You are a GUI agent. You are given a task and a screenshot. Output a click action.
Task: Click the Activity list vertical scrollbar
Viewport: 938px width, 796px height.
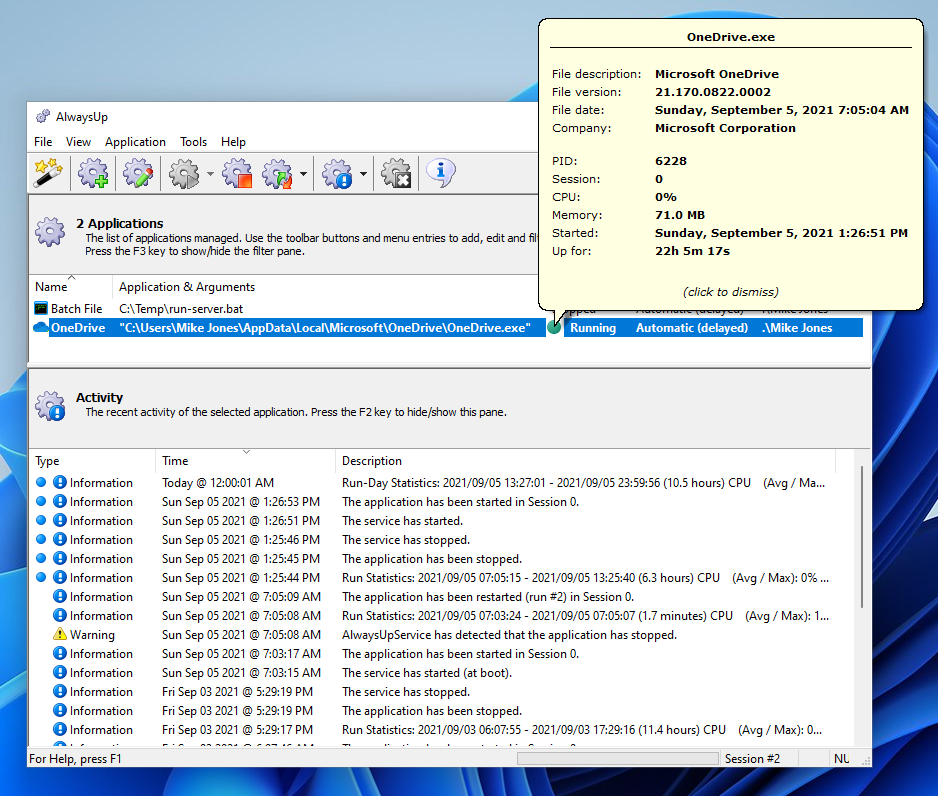pyautogui.click(x=861, y=537)
